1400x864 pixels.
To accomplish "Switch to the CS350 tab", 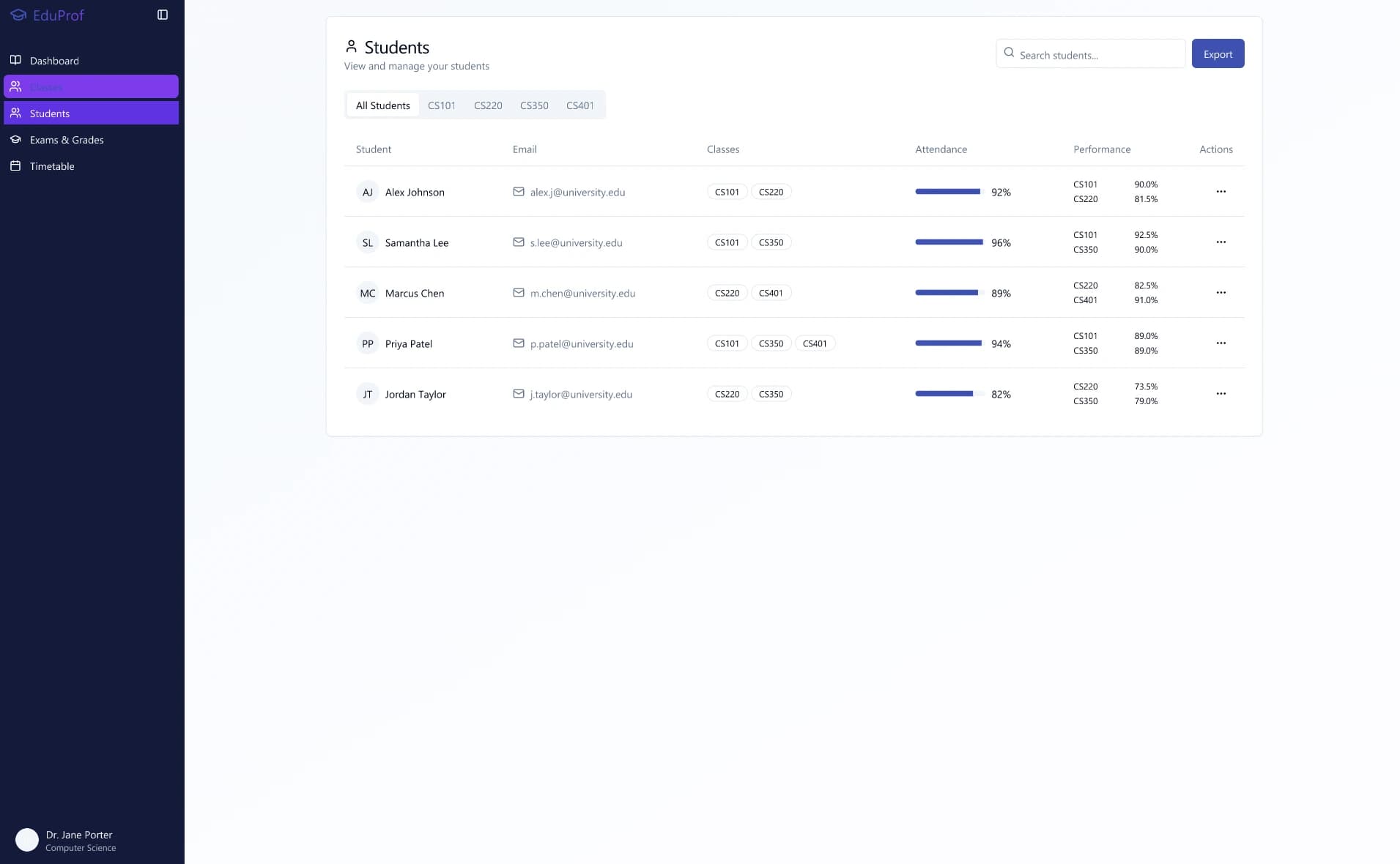I will pyautogui.click(x=534, y=105).
